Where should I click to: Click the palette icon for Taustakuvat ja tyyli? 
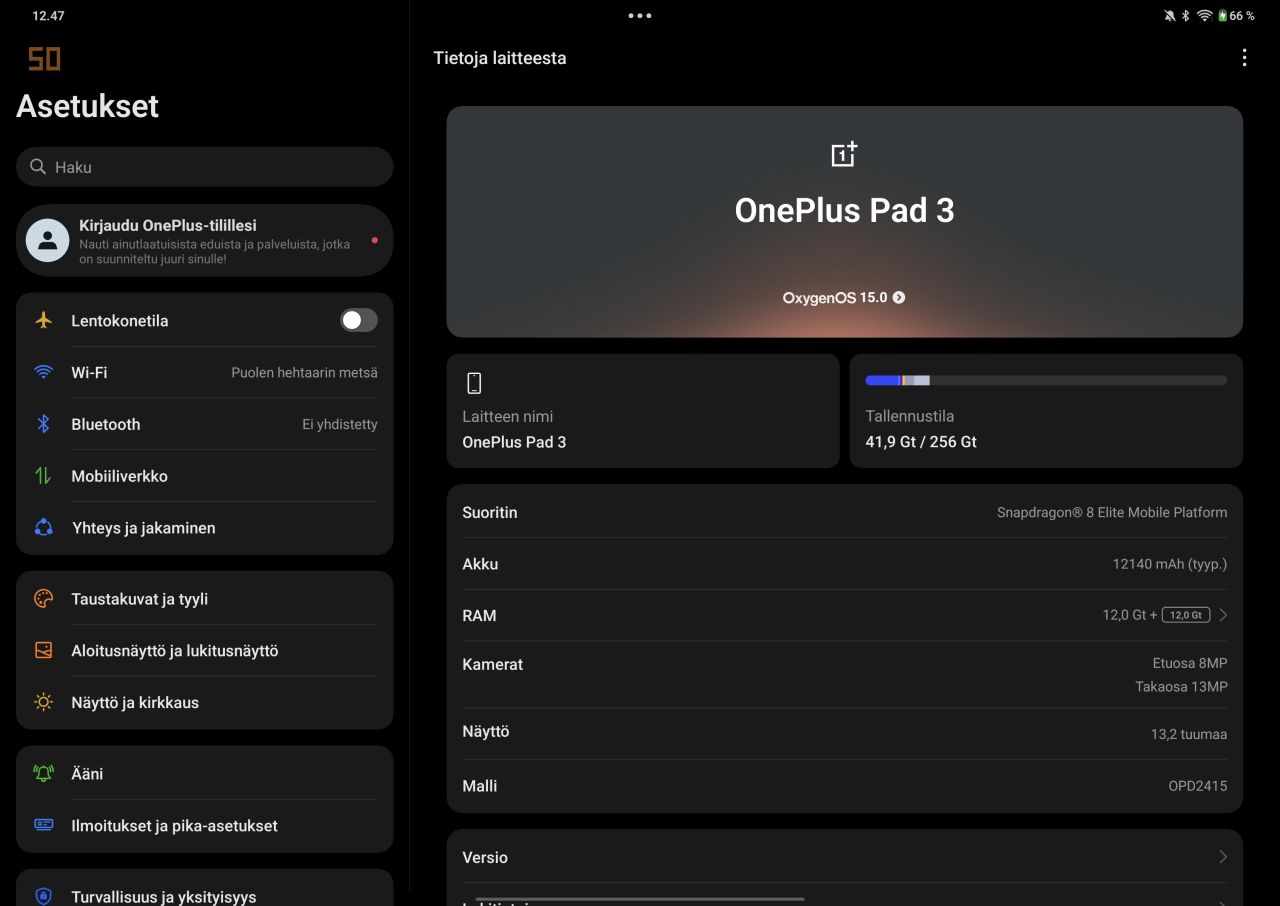pyautogui.click(x=43, y=599)
